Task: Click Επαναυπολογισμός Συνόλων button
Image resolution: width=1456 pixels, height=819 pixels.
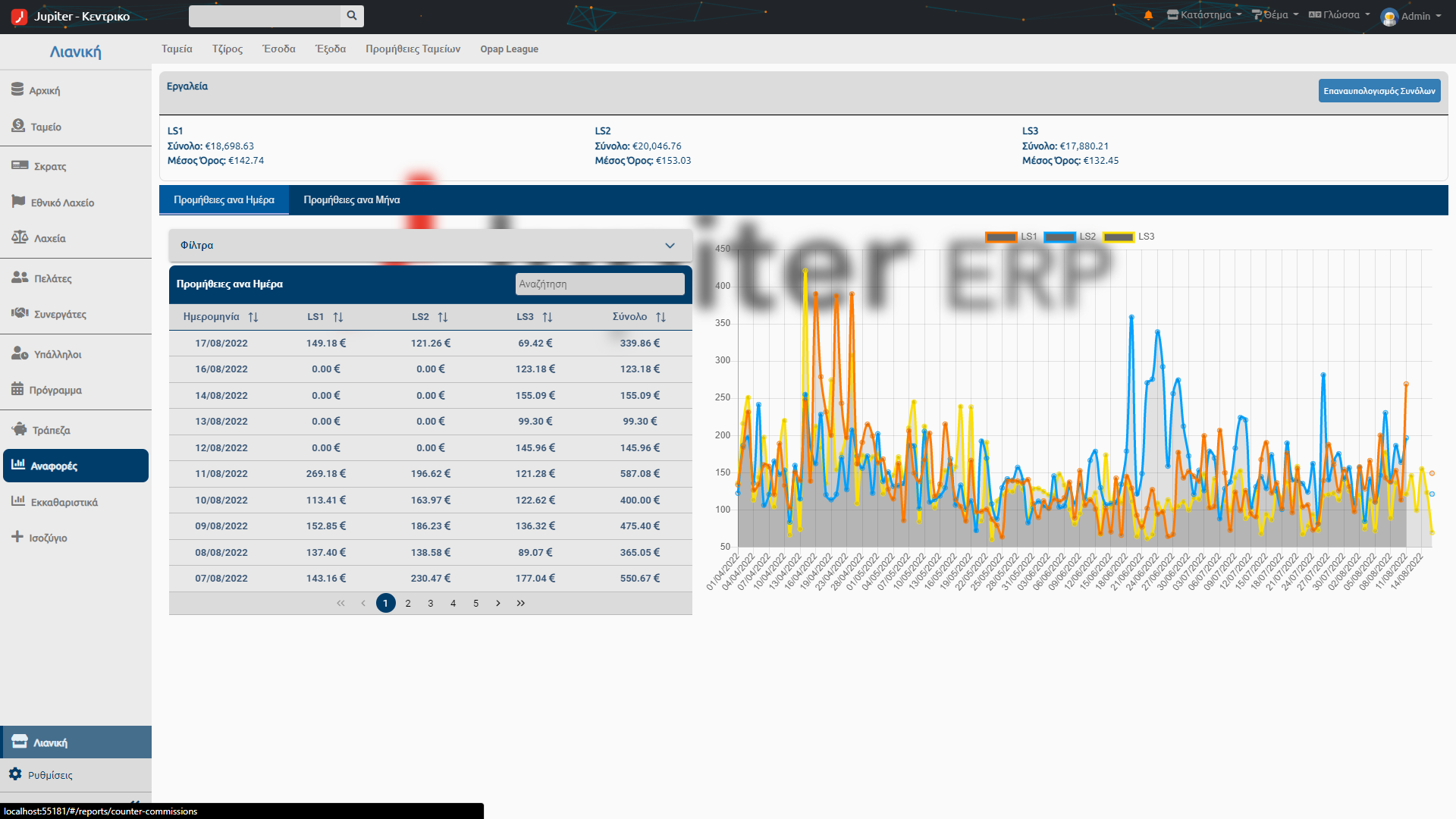Action: (x=1379, y=91)
